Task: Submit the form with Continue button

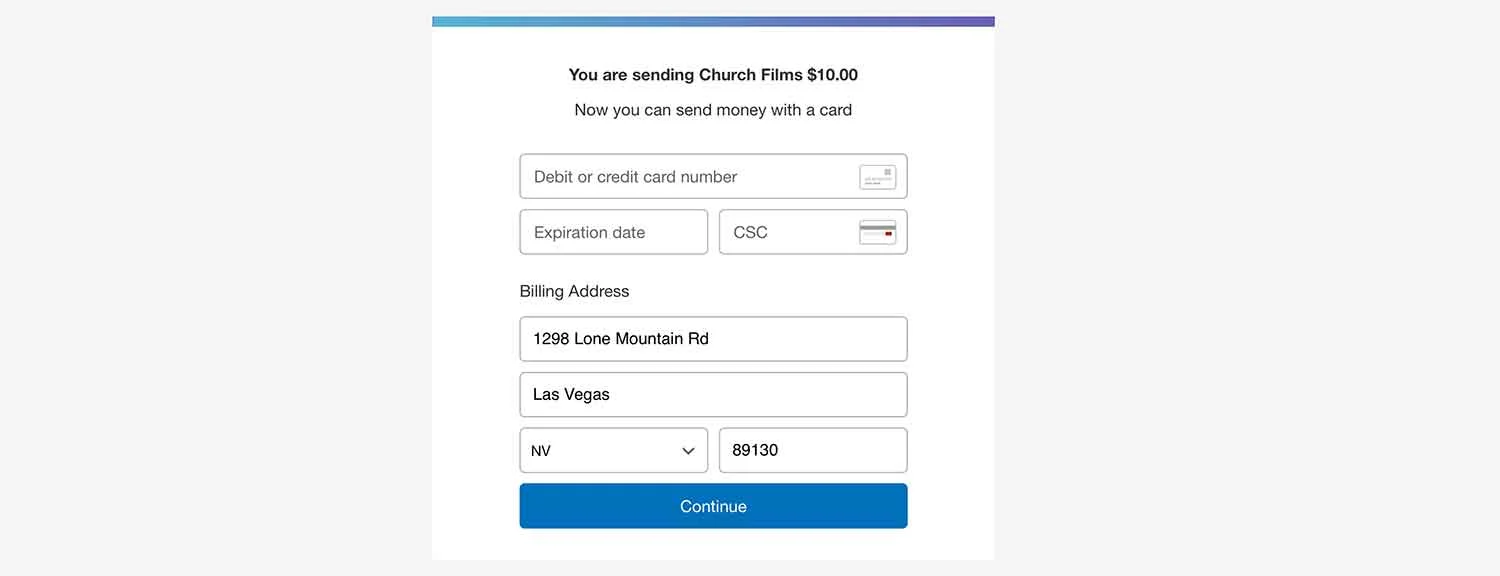Action: (713, 506)
